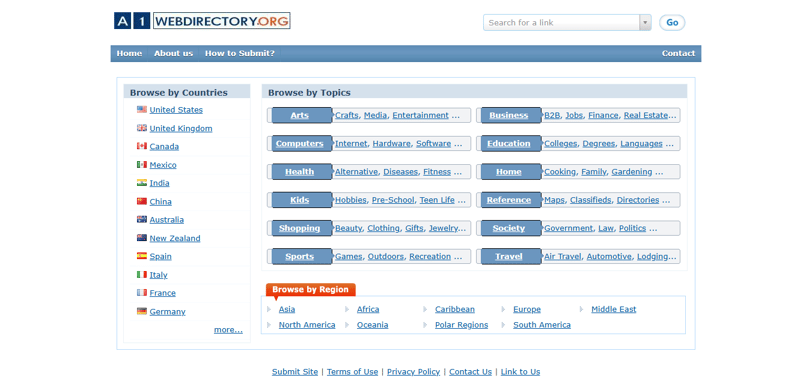
Task: Open the Society topic button
Action: [511, 228]
